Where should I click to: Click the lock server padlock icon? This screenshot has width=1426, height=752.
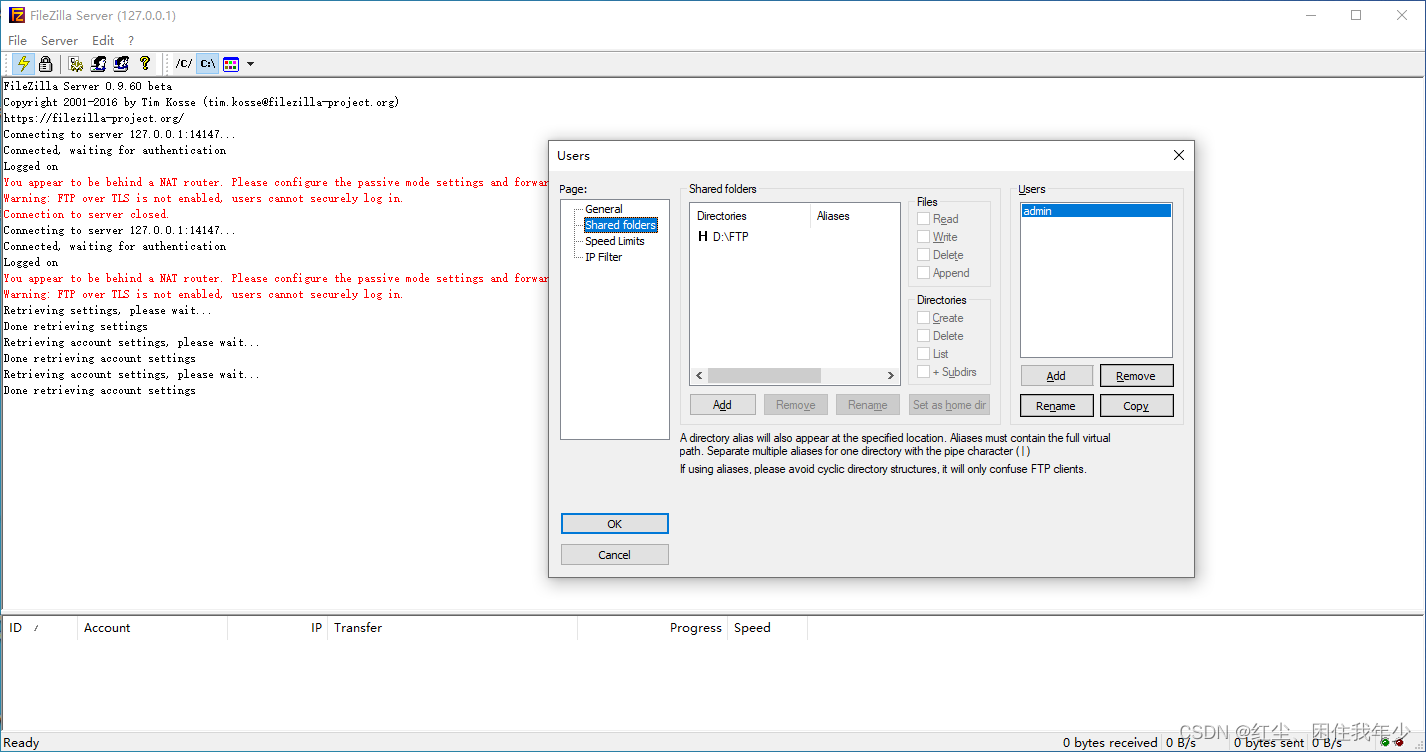pyautogui.click(x=46, y=64)
